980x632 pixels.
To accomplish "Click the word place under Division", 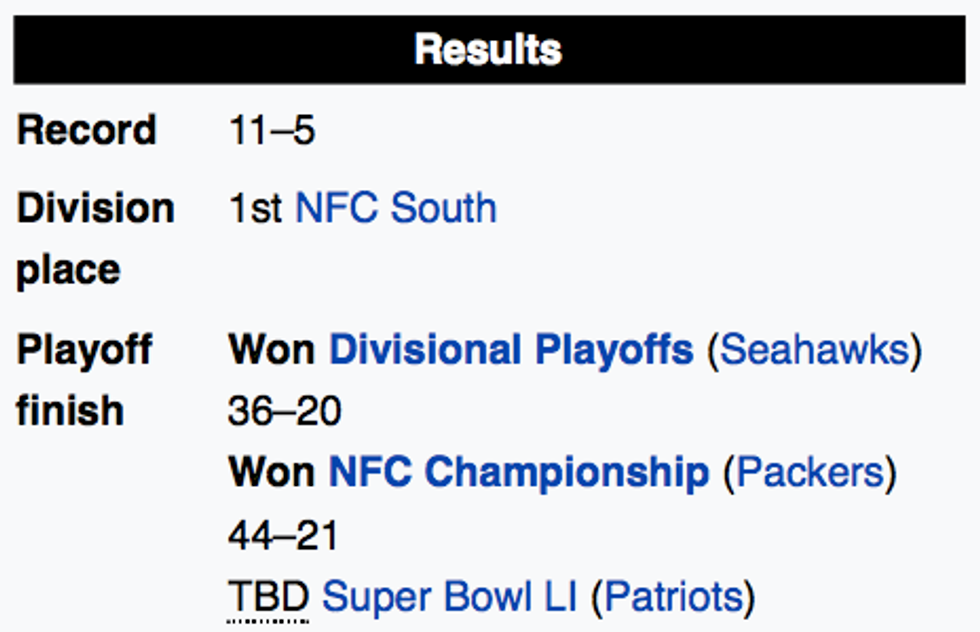I will (68, 270).
